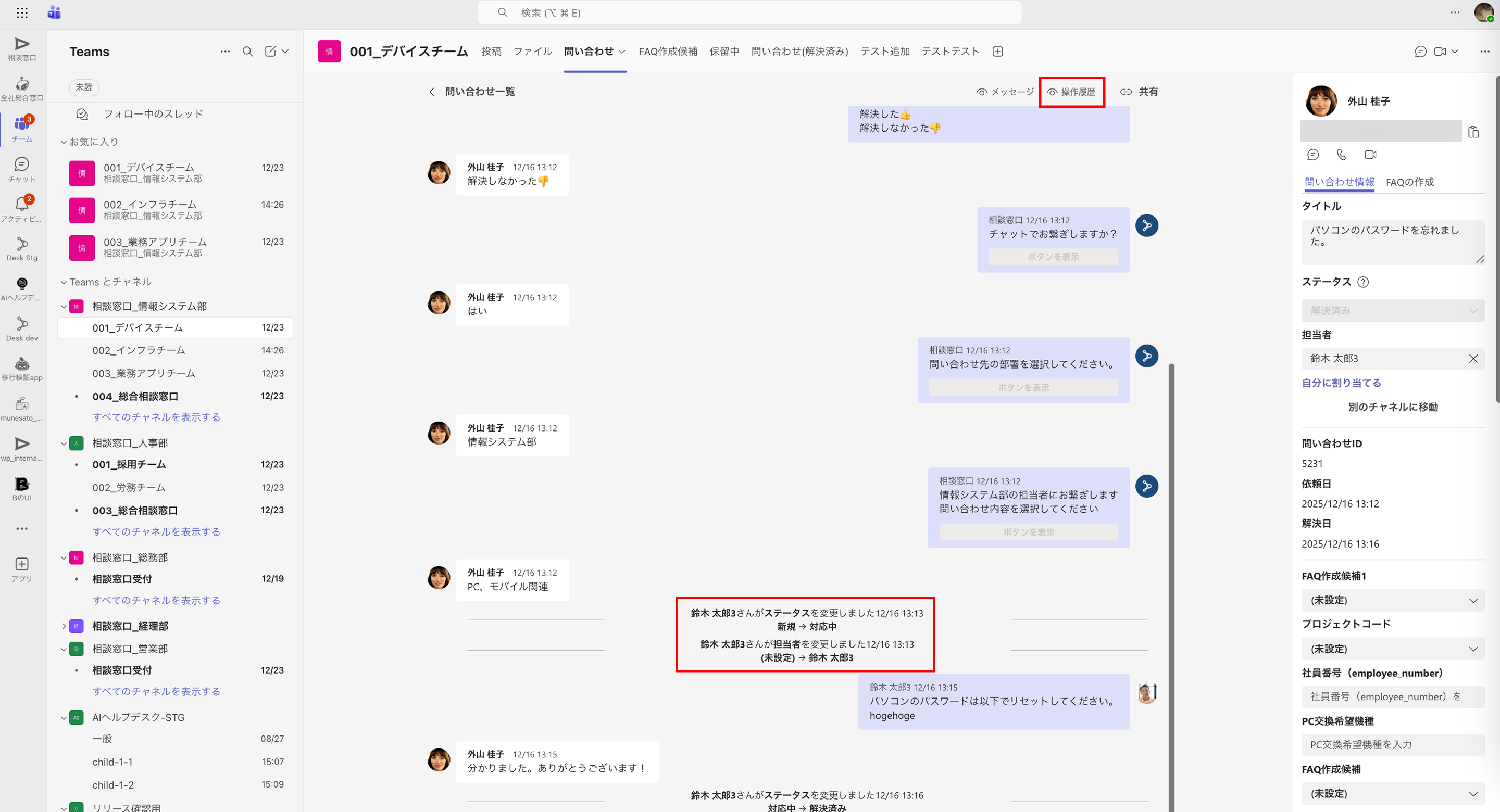Toggle メッセージ visibility
This screenshot has width=1500, height=812.
(x=1005, y=92)
